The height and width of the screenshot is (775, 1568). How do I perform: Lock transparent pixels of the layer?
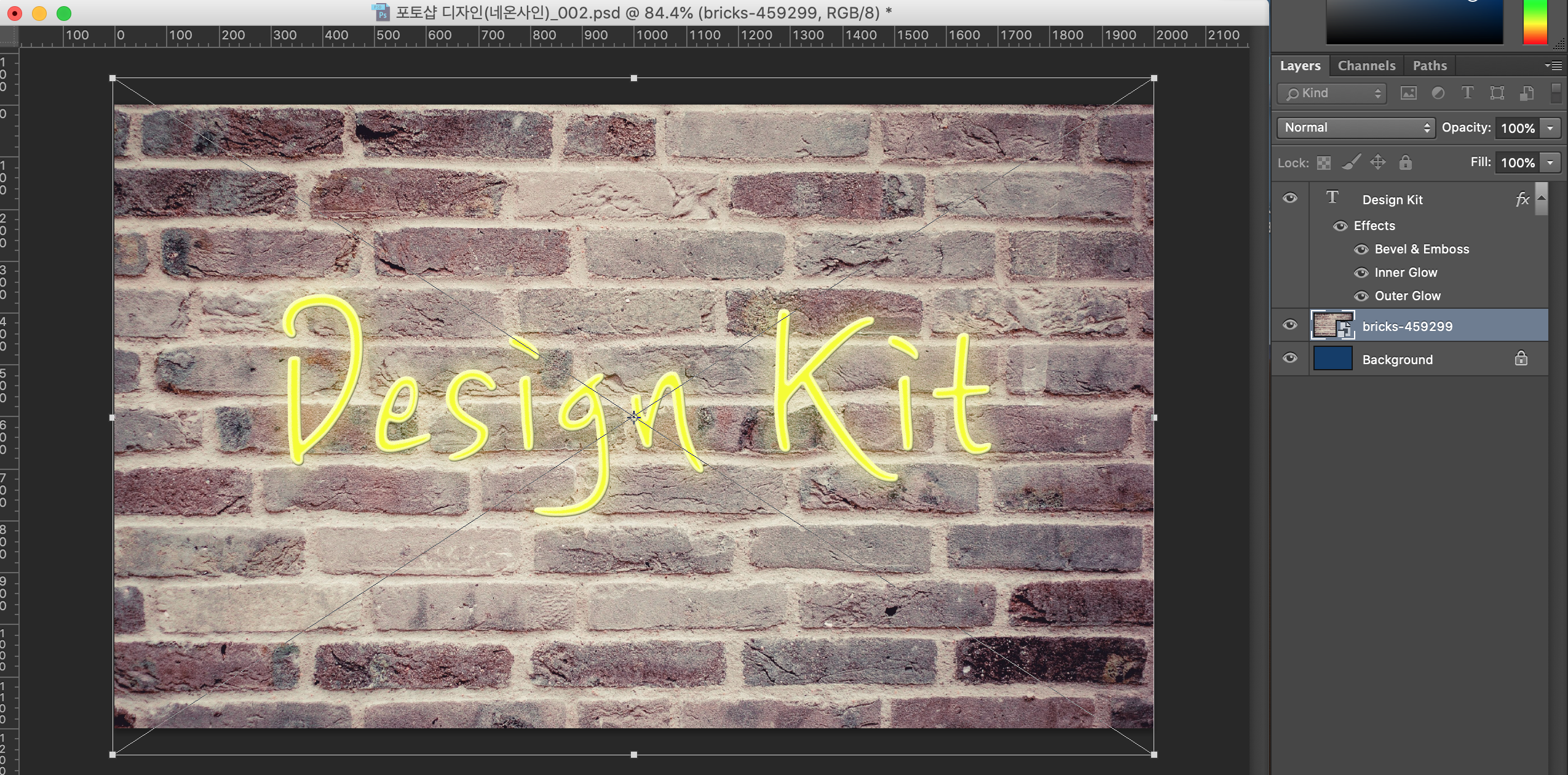tap(1324, 163)
